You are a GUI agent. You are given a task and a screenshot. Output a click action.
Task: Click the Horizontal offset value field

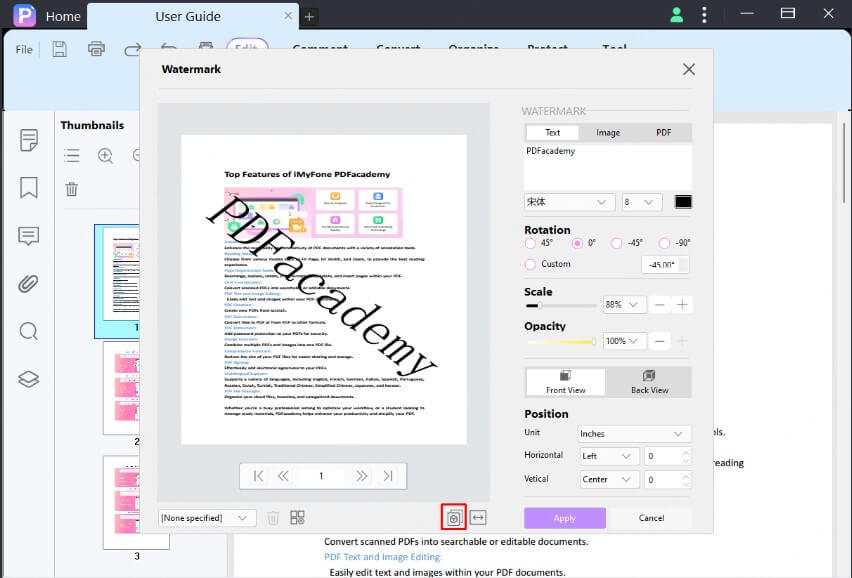667,456
